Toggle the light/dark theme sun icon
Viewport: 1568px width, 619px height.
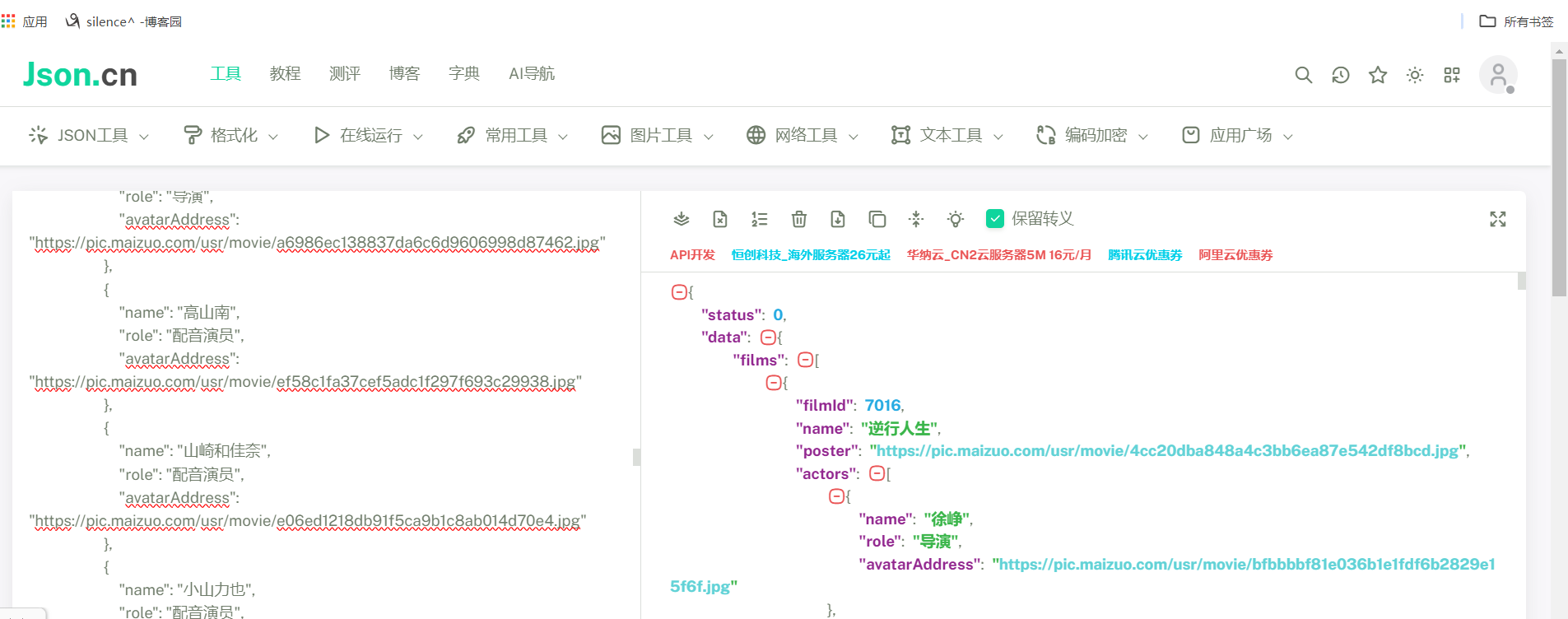pyautogui.click(x=1415, y=75)
